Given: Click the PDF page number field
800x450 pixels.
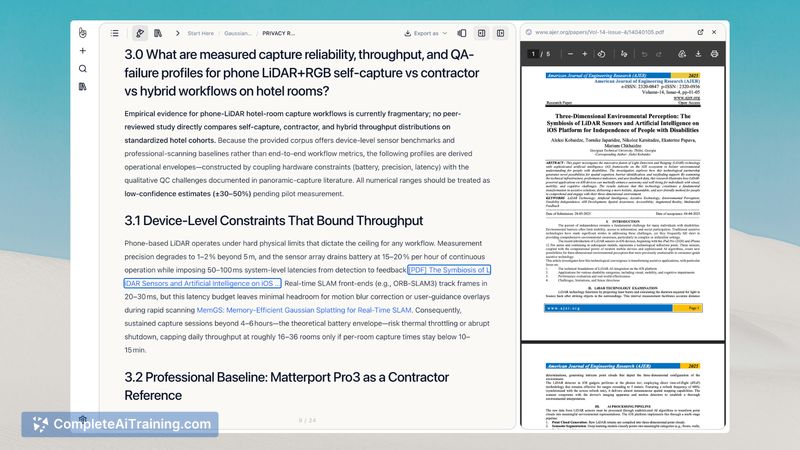Looking at the screenshot, I should click(x=533, y=54).
